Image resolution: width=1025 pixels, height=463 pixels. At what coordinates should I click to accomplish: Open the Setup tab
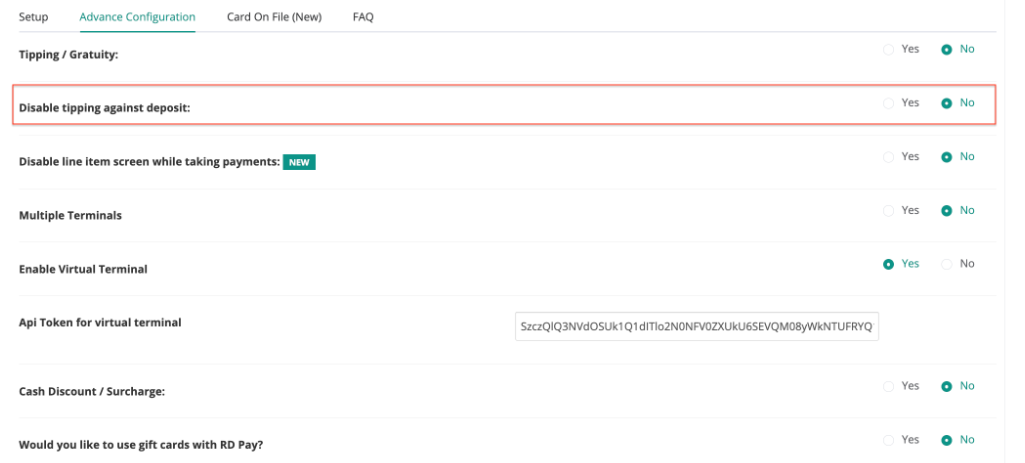coord(33,17)
